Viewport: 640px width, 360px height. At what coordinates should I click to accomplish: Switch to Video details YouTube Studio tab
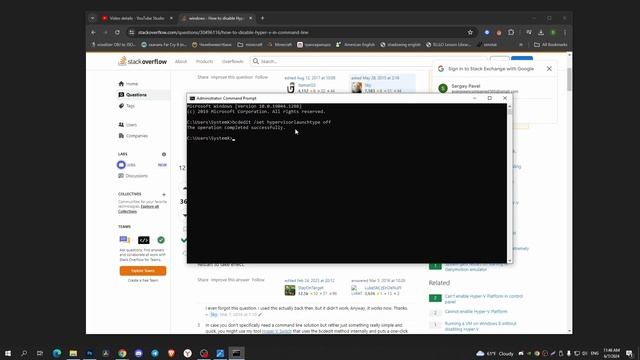pyautogui.click(x=136, y=18)
